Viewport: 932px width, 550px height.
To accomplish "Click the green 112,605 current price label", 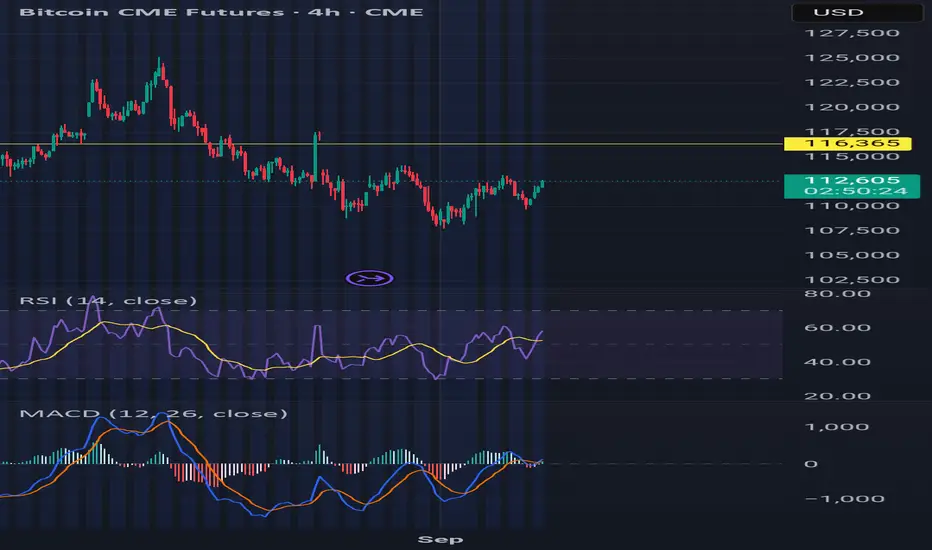I will coord(852,186).
